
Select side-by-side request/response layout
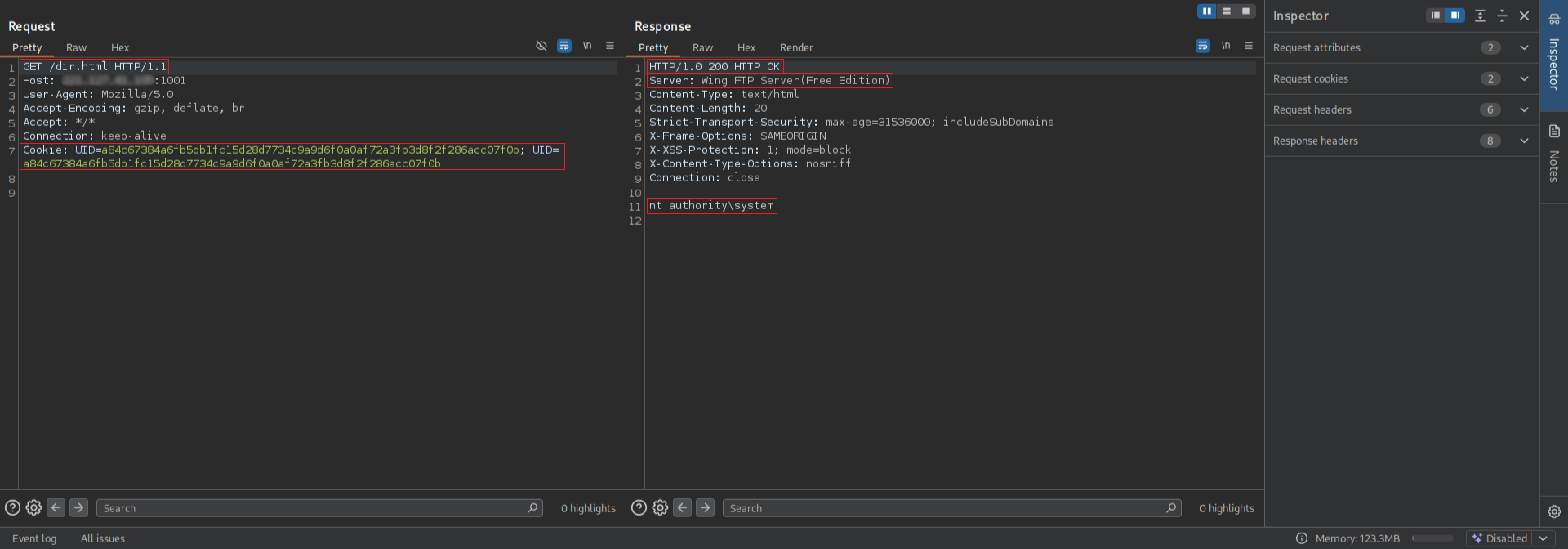tap(1207, 11)
